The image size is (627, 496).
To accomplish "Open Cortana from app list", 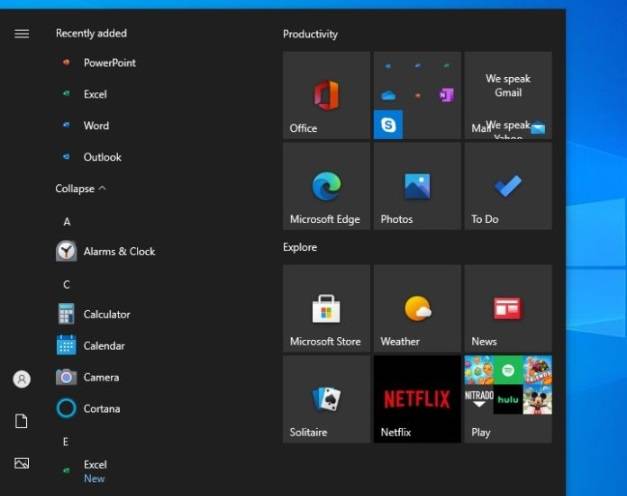I will pyautogui.click(x=89, y=408).
